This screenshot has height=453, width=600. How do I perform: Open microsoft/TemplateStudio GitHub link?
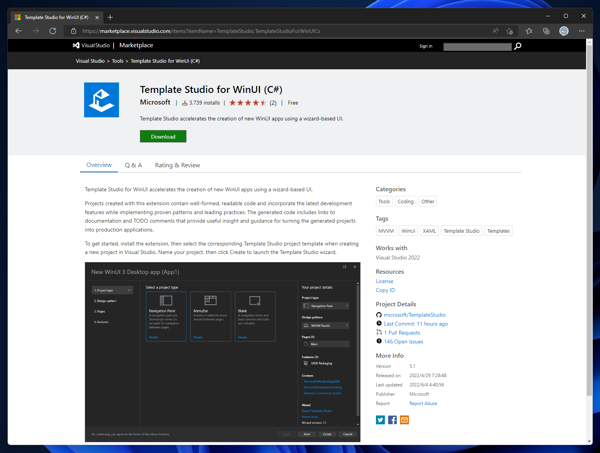415,315
